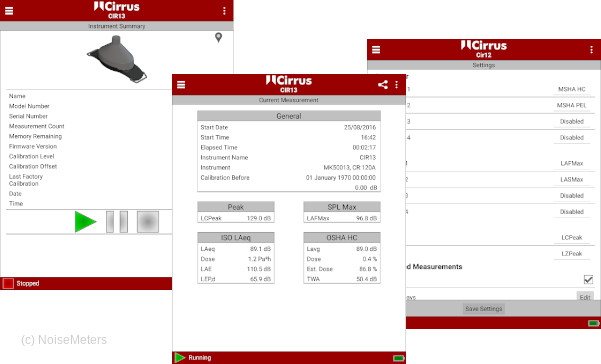Open hamburger menu in Current Measurement window

[181, 85]
